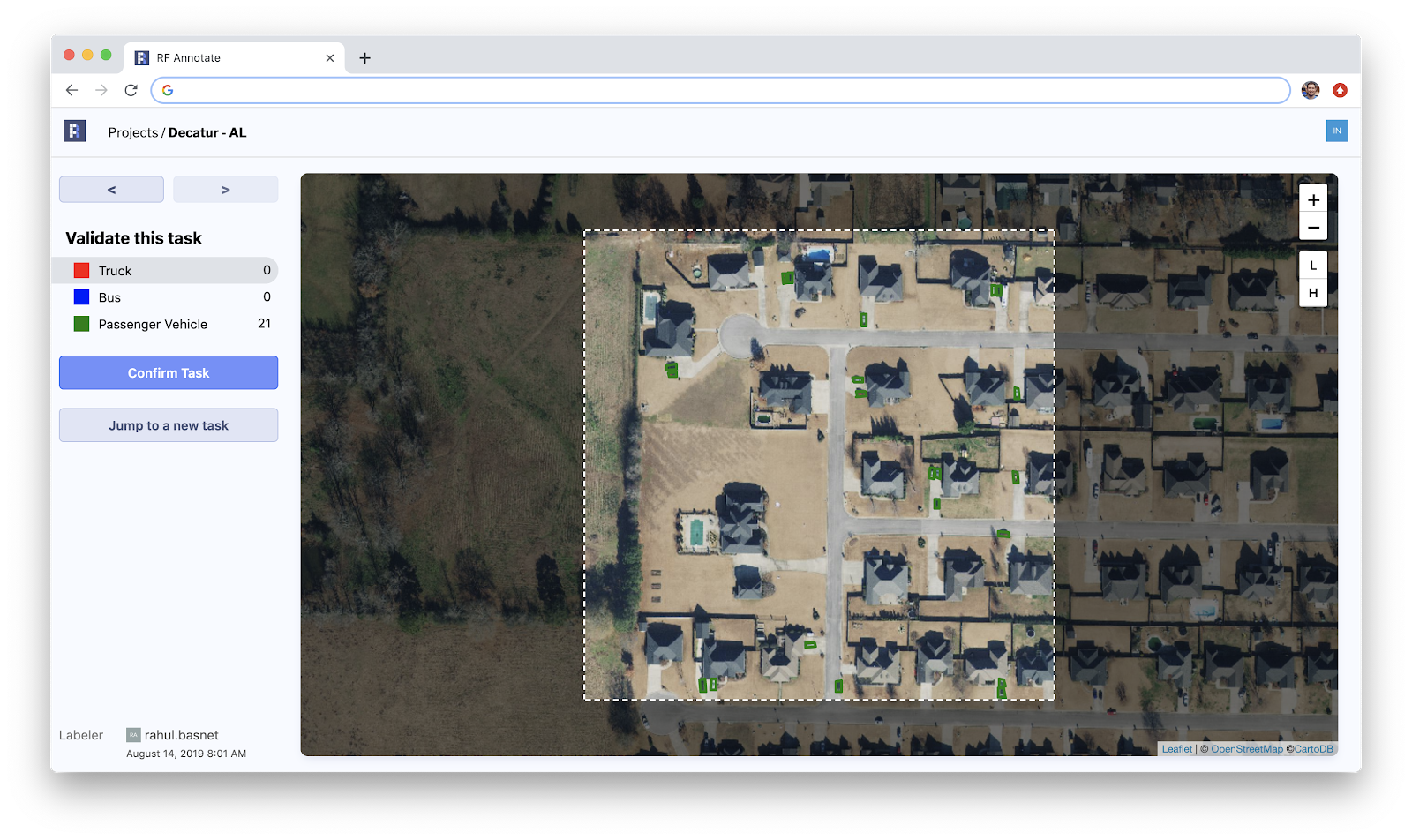Screen dimensions: 1412x840
Task: Open the OpenStreetMap attribution link
Action: [x=1246, y=749]
